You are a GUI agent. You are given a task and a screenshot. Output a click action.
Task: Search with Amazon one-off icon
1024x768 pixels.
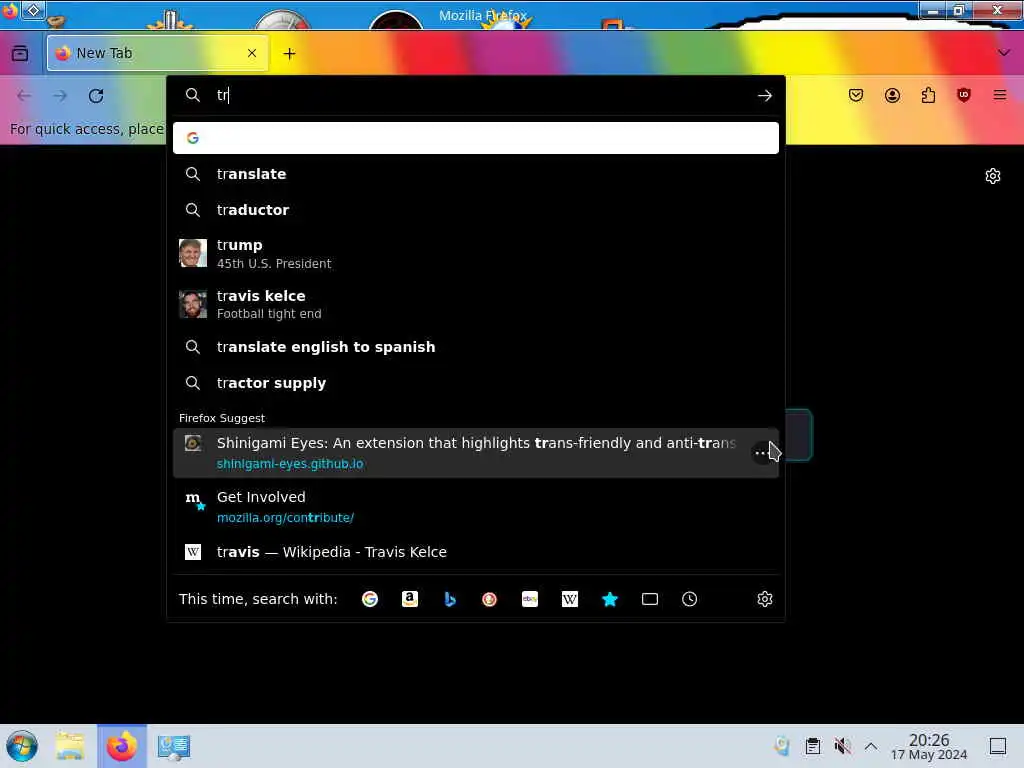pyautogui.click(x=409, y=599)
